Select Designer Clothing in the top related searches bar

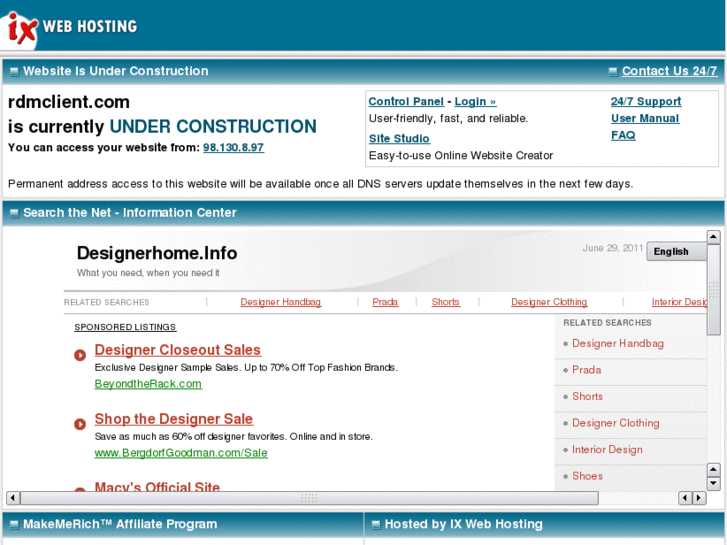tap(549, 302)
